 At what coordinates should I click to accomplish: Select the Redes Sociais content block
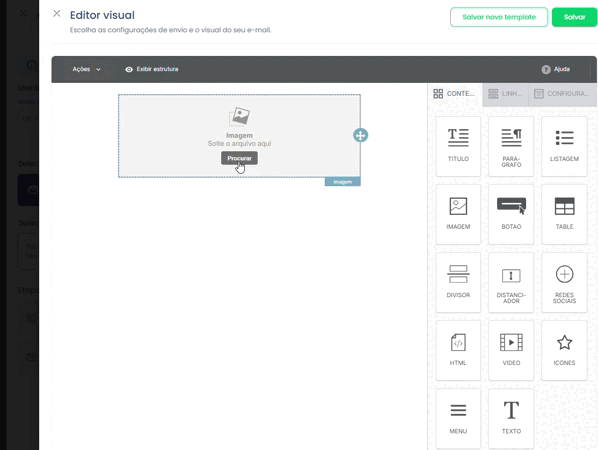click(x=564, y=283)
